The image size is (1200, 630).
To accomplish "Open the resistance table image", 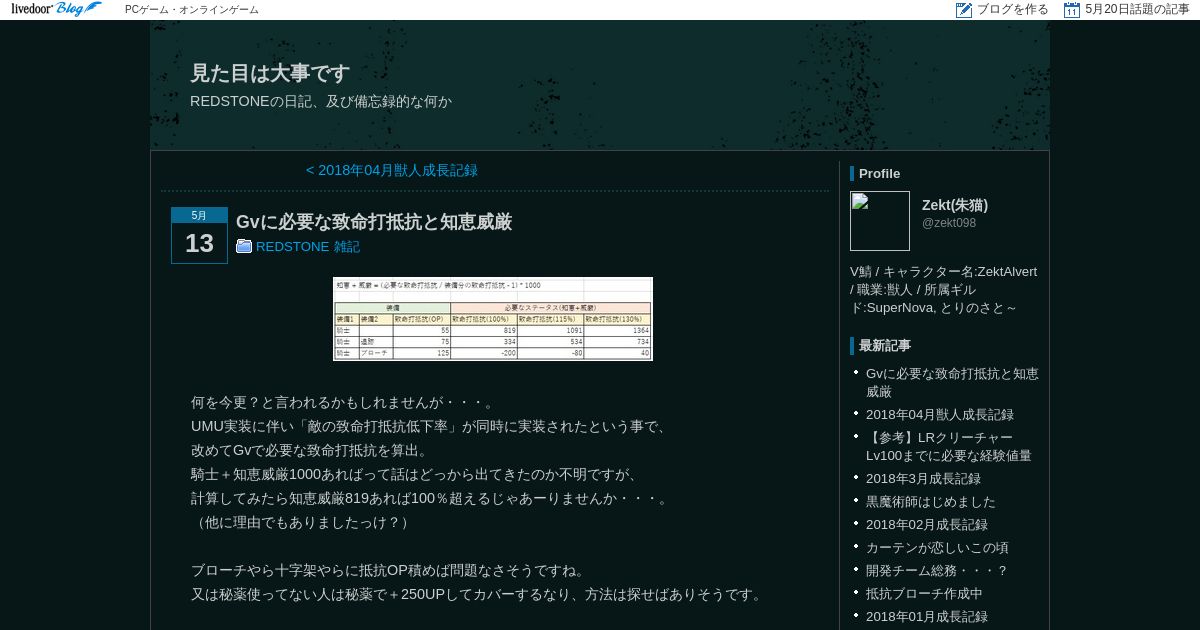I will tap(493, 319).
